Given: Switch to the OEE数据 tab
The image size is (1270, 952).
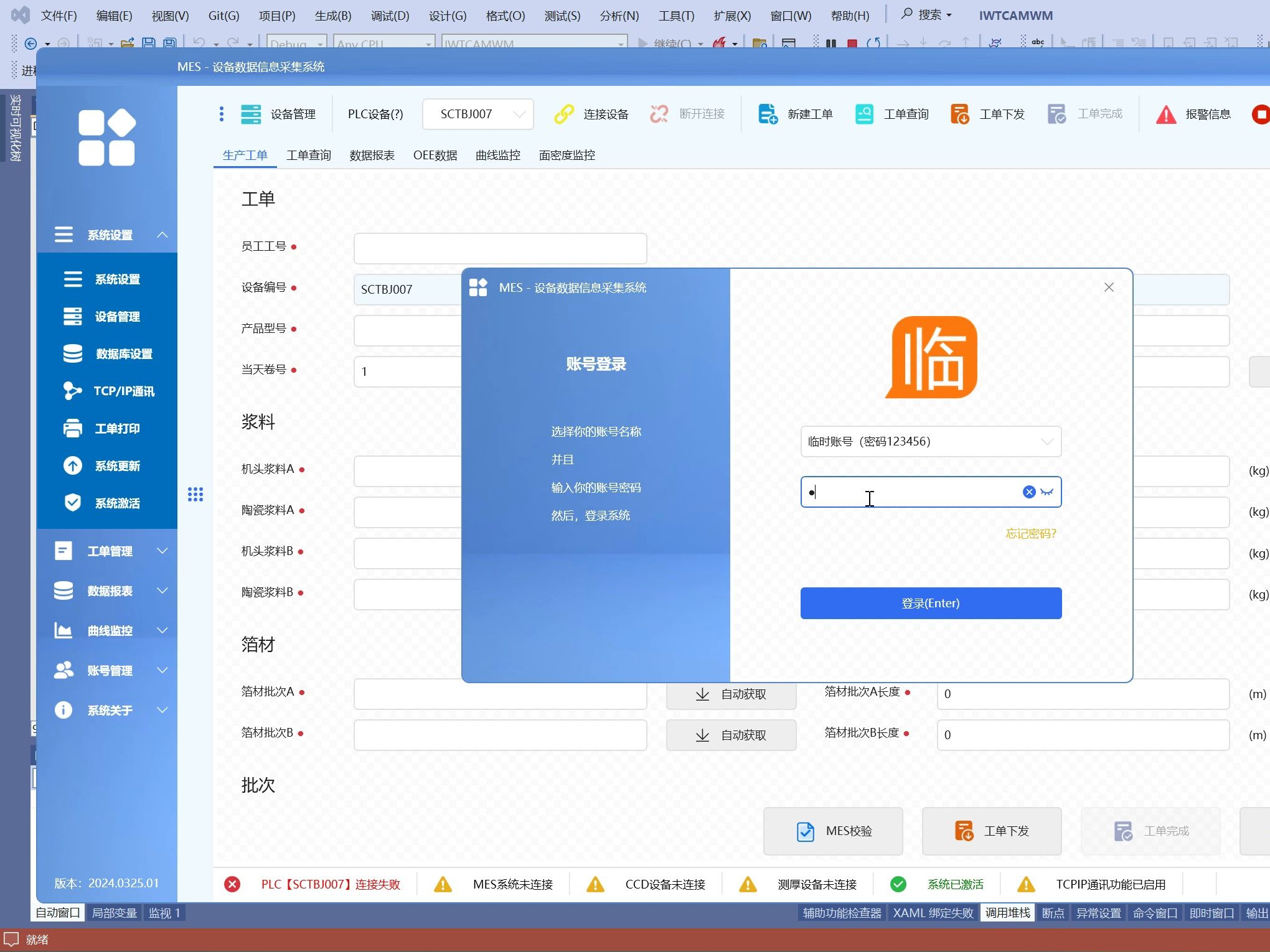Looking at the screenshot, I should tap(435, 155).
